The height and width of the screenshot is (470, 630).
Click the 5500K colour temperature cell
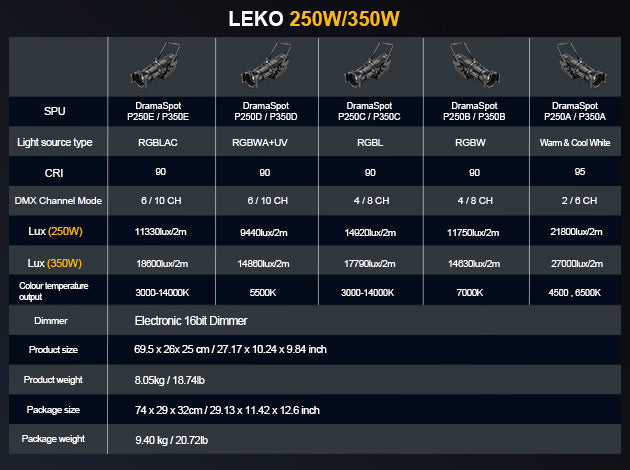click(265, 293)
